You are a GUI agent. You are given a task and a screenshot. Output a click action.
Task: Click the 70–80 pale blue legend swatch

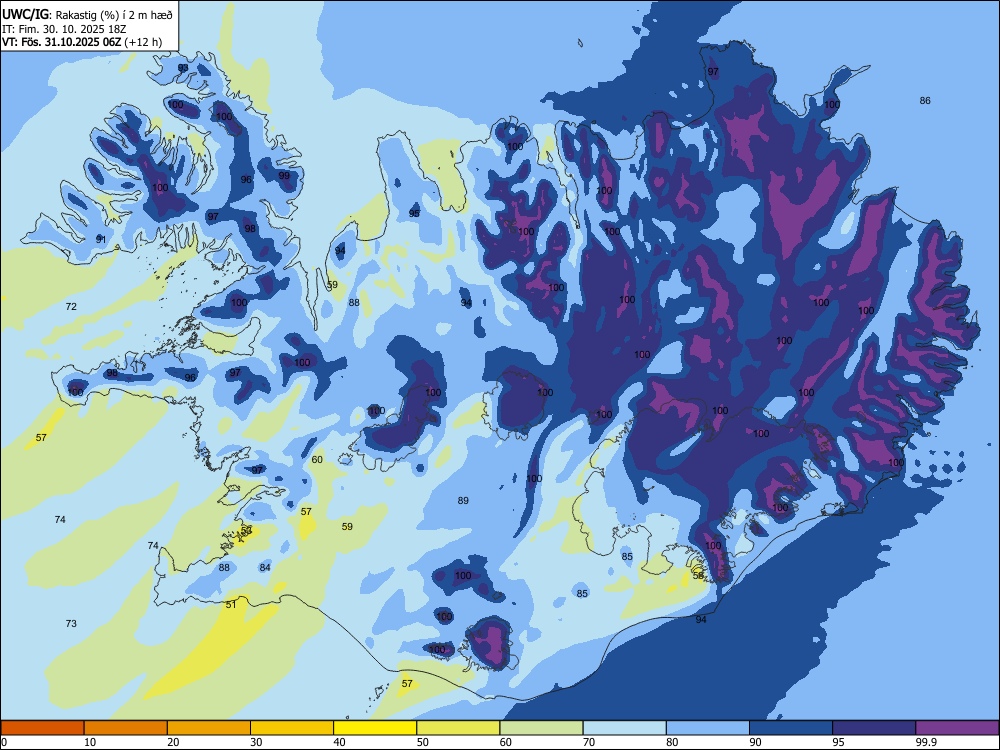624,728
